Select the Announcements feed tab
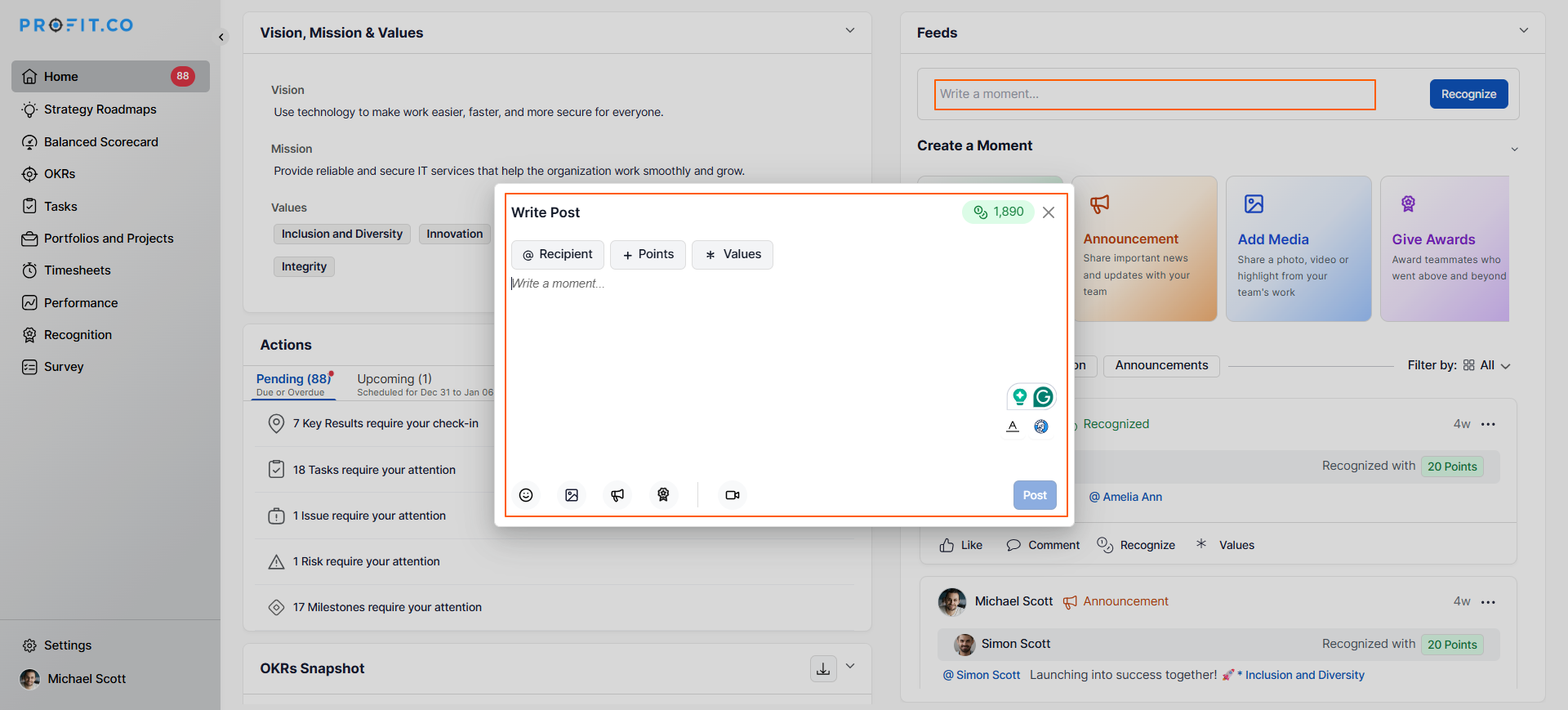This screenshot has height=710, width=1568. point(1161,366)
